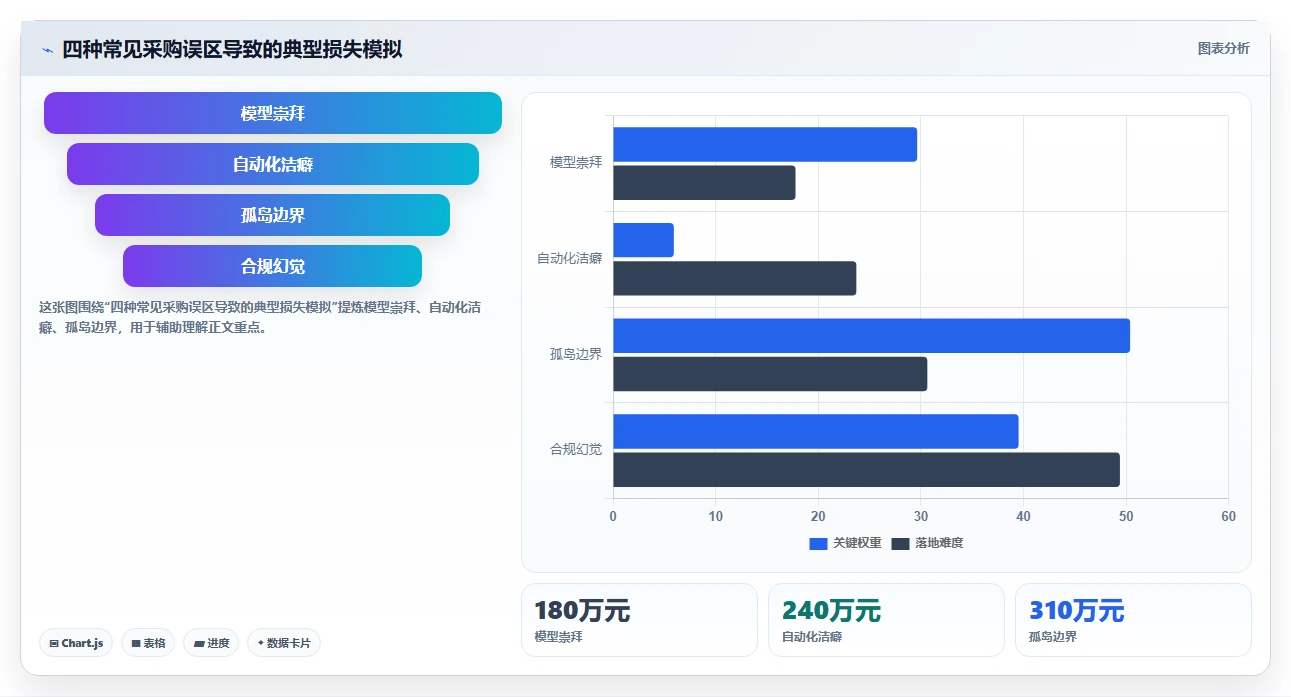1291x697 pixels.
Task: Click the Chart.js tag chip
Action: point(76,643)
